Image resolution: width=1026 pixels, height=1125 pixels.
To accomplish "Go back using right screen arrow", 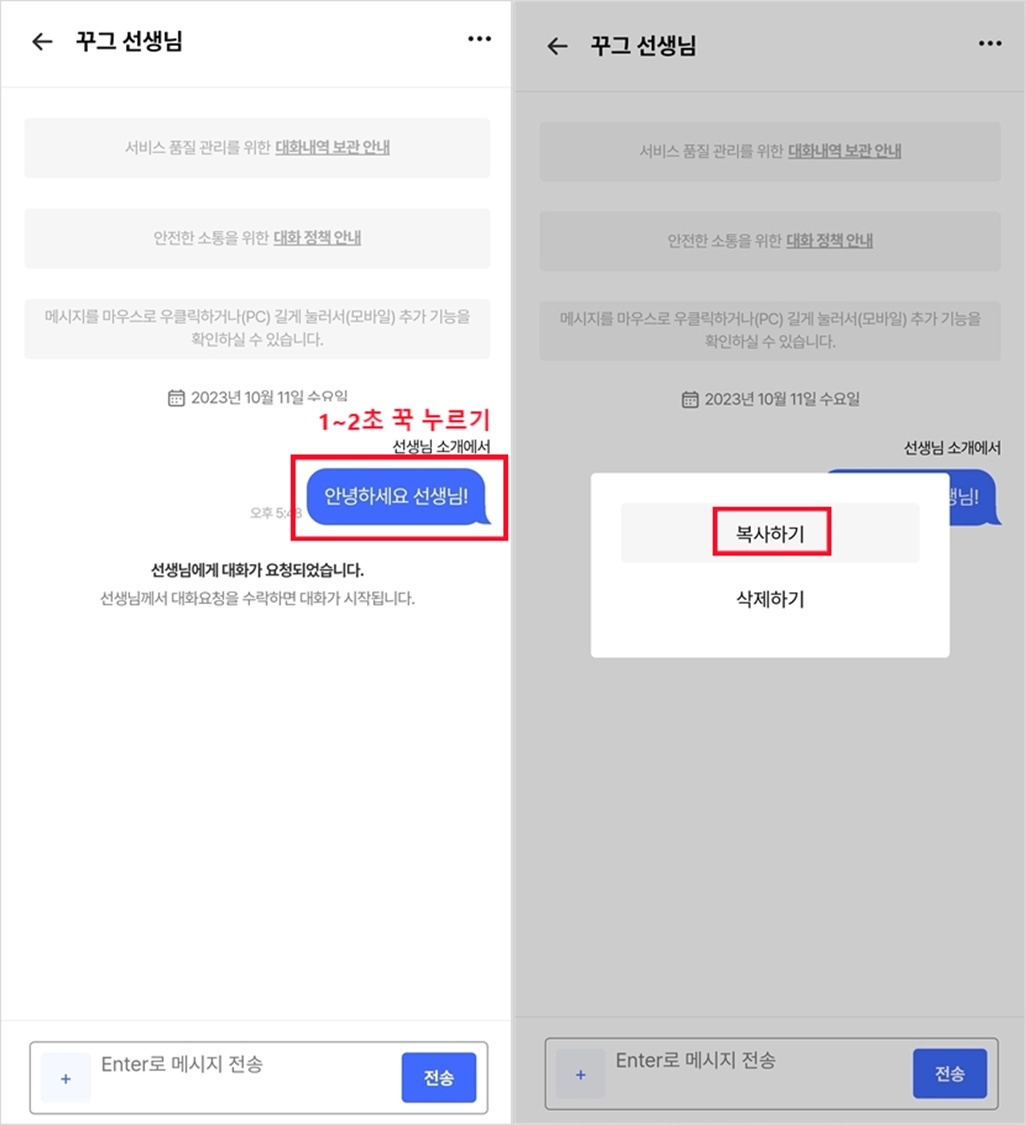I will coord(557,47).
